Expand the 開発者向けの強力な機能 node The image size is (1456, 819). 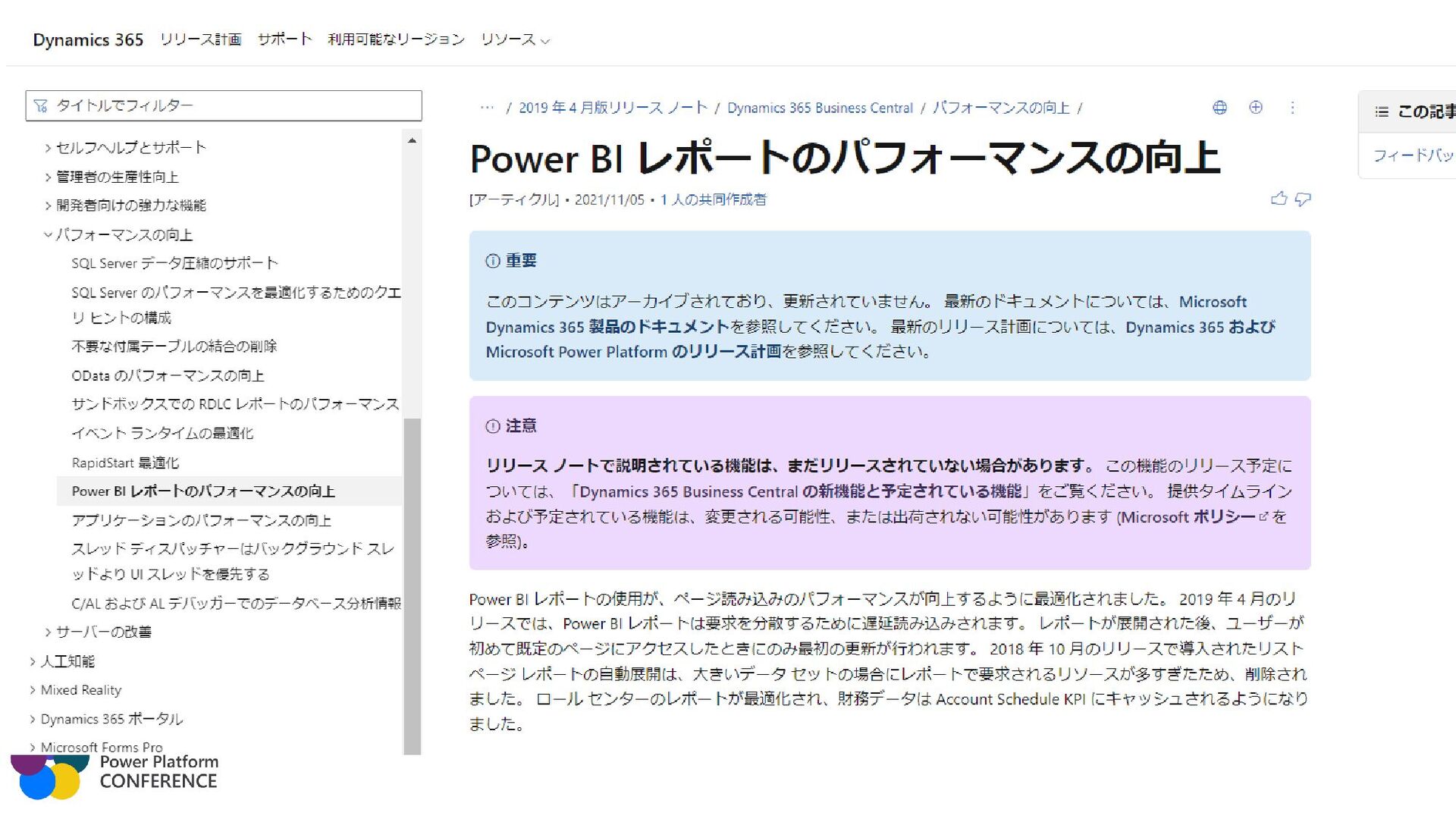coord(48,206)
